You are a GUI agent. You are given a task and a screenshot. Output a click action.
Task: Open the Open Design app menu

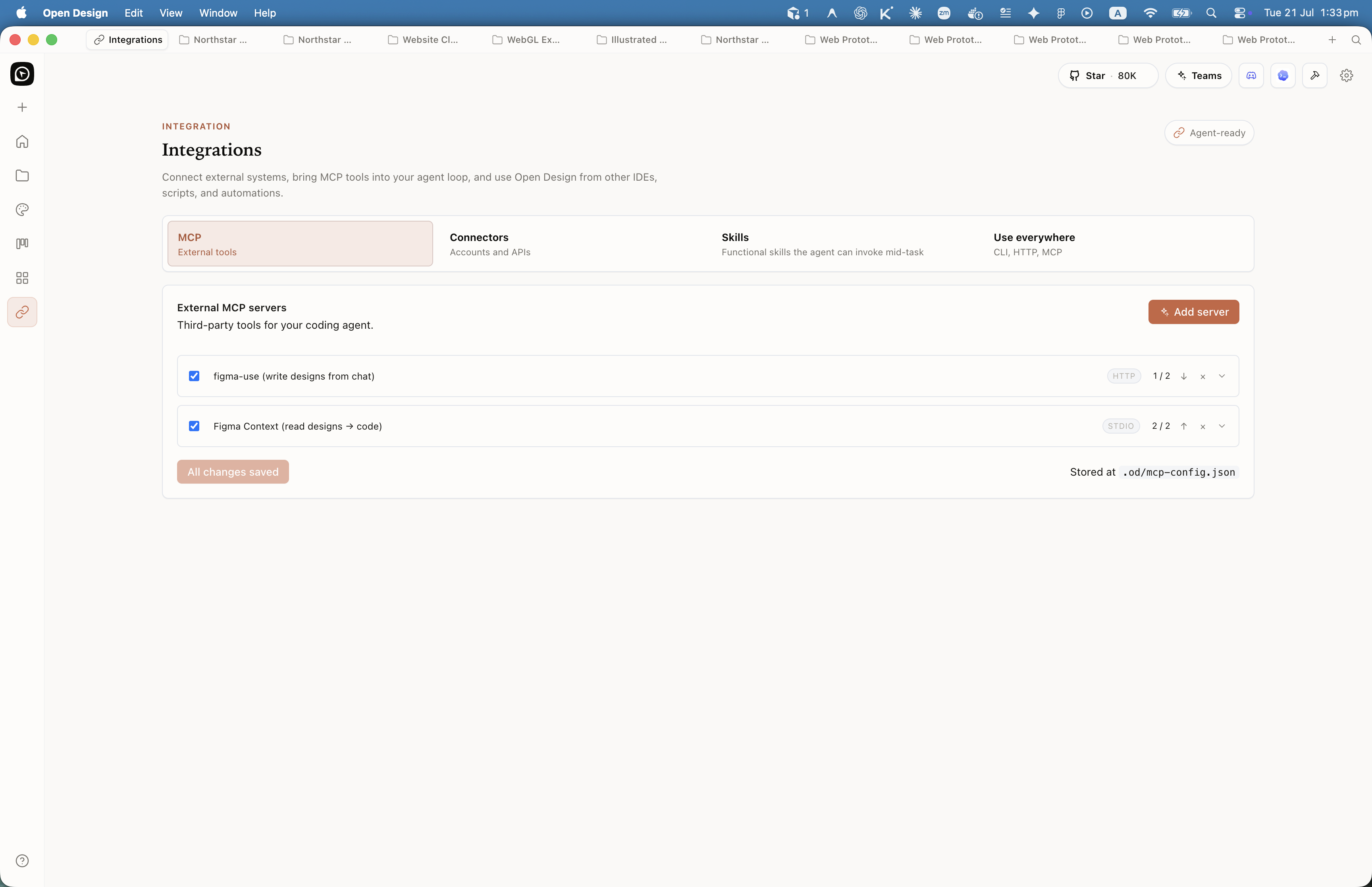pos(75,13)
